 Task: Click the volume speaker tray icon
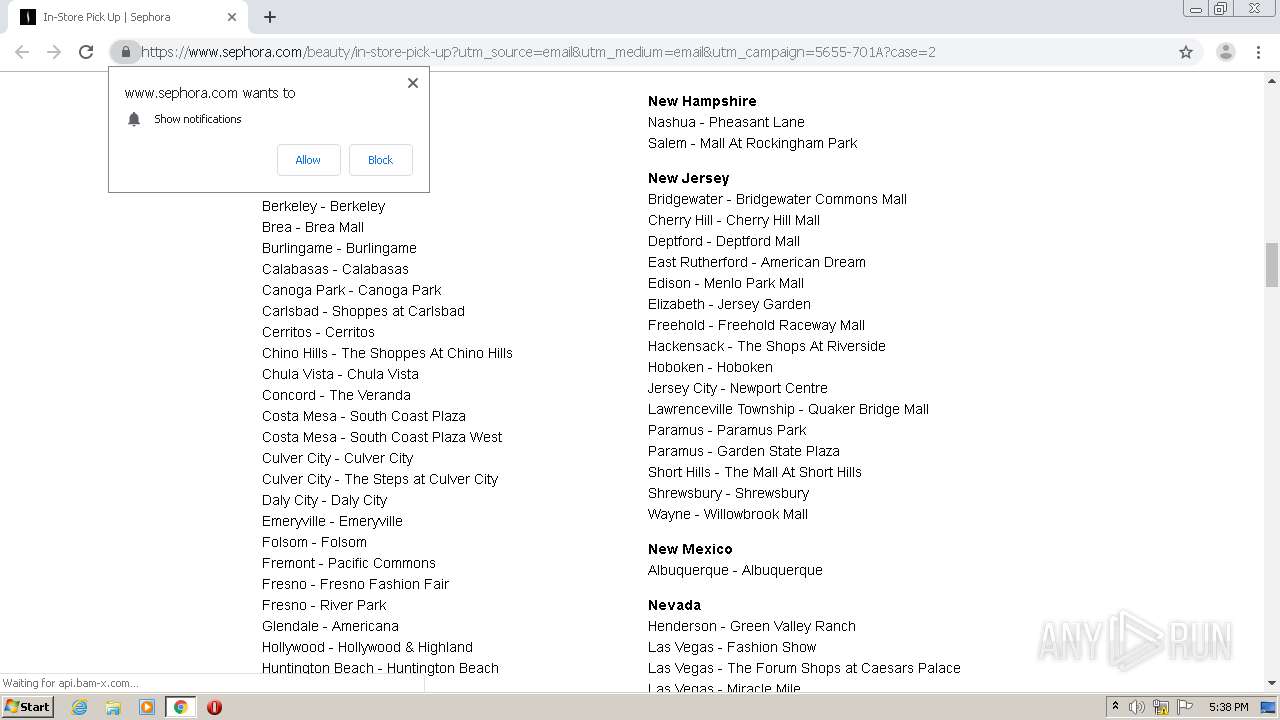click(1137, 707)
